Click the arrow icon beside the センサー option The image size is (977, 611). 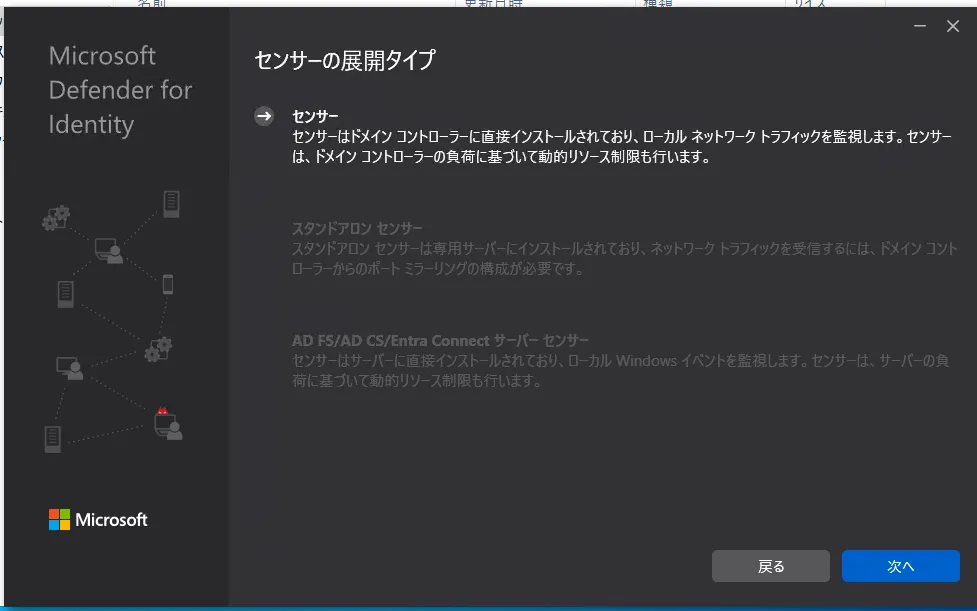[265, 114]
